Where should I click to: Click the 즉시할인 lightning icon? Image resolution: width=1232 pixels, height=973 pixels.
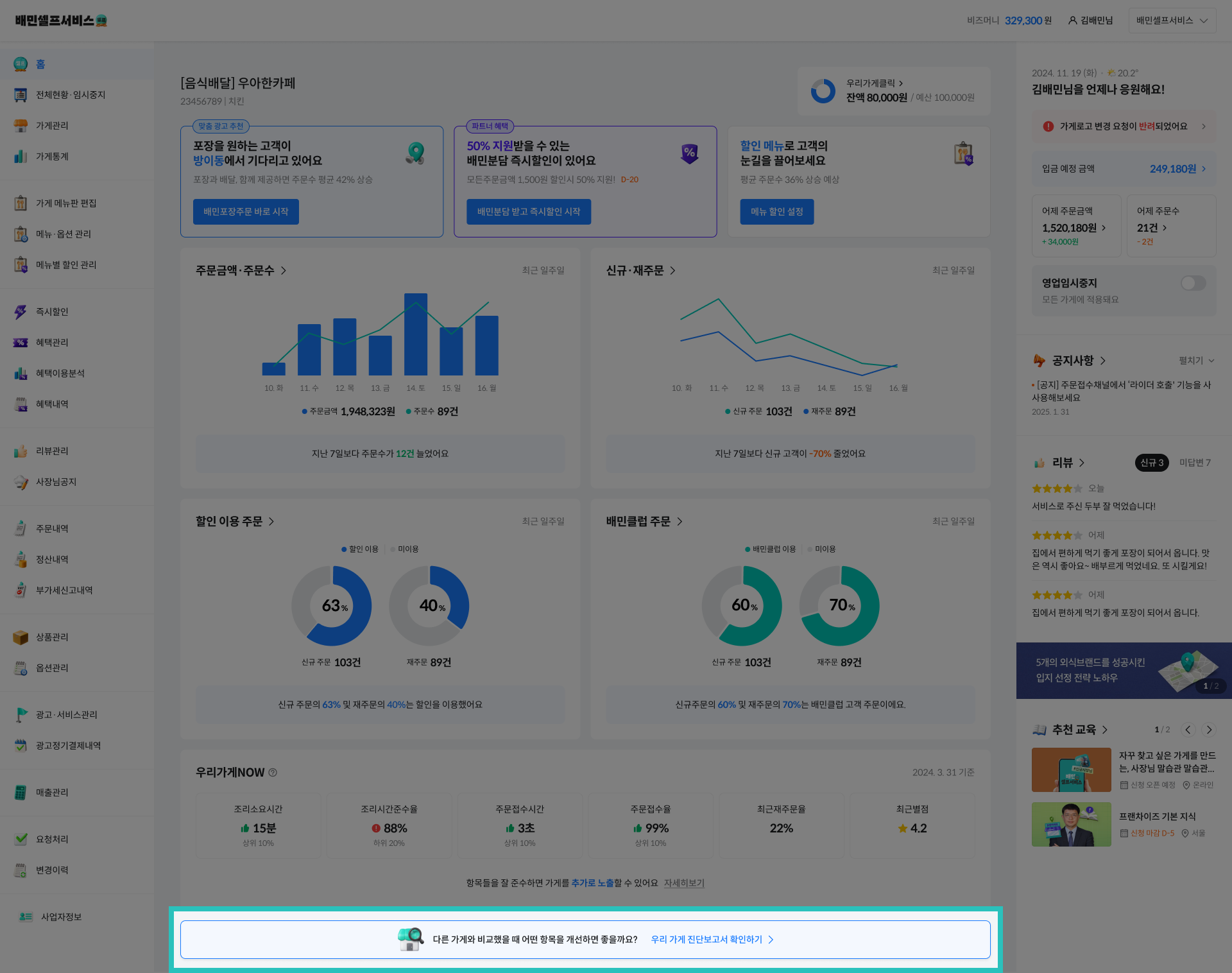point(21,312)
